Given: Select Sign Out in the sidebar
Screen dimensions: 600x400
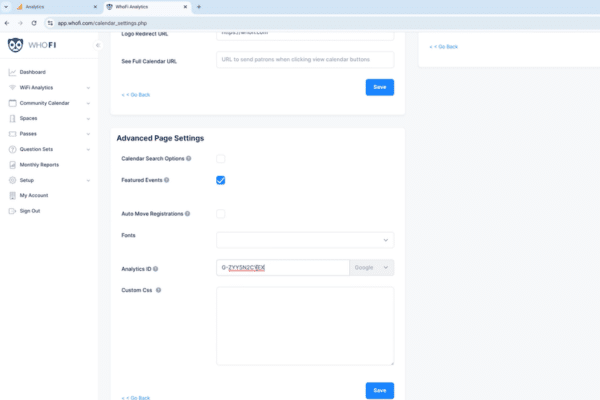Looking at the screenshot, I should [x=30, y=211].
